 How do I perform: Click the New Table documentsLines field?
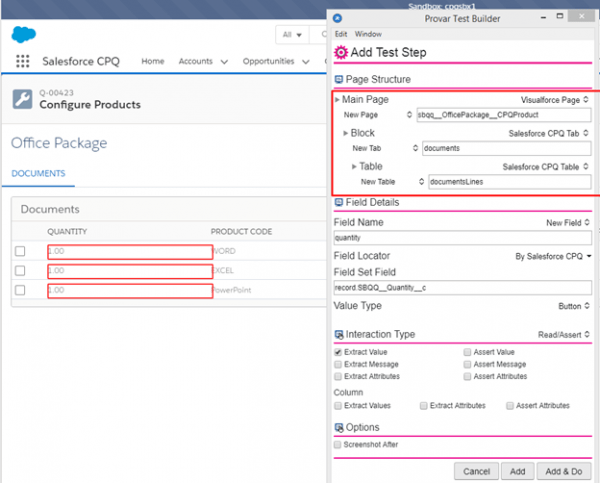click(x=510, y=182)
